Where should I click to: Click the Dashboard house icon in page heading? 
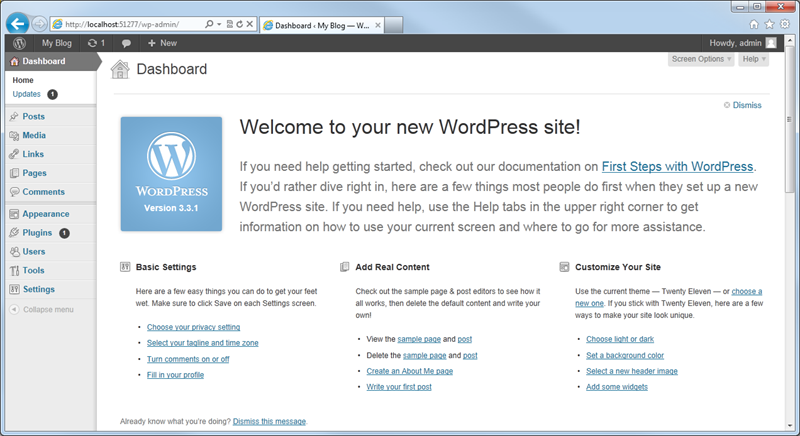point(120,69)
